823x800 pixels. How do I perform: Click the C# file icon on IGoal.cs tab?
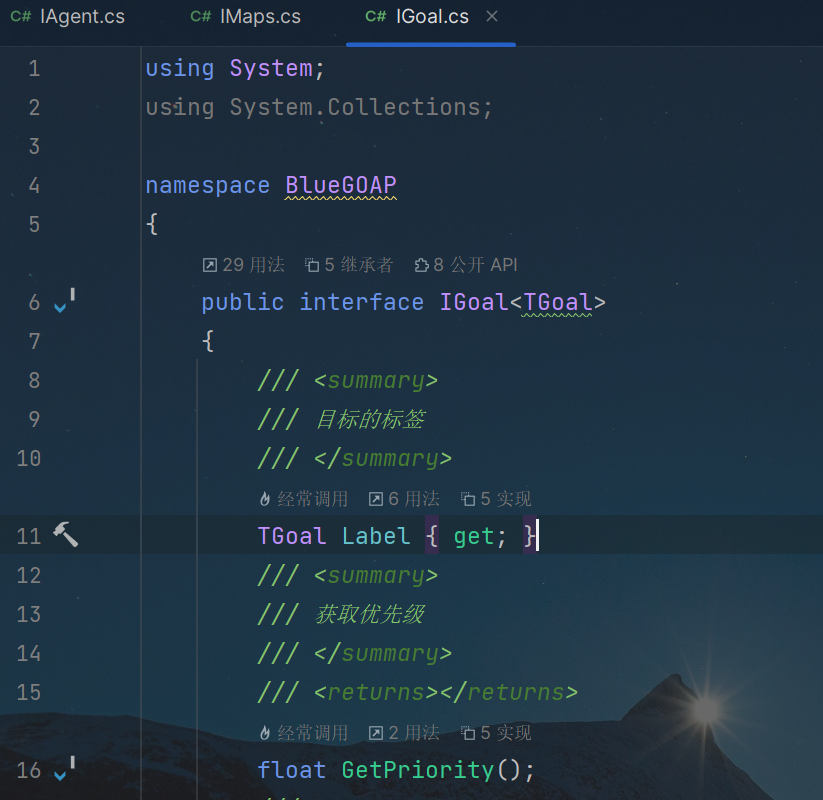376,17
